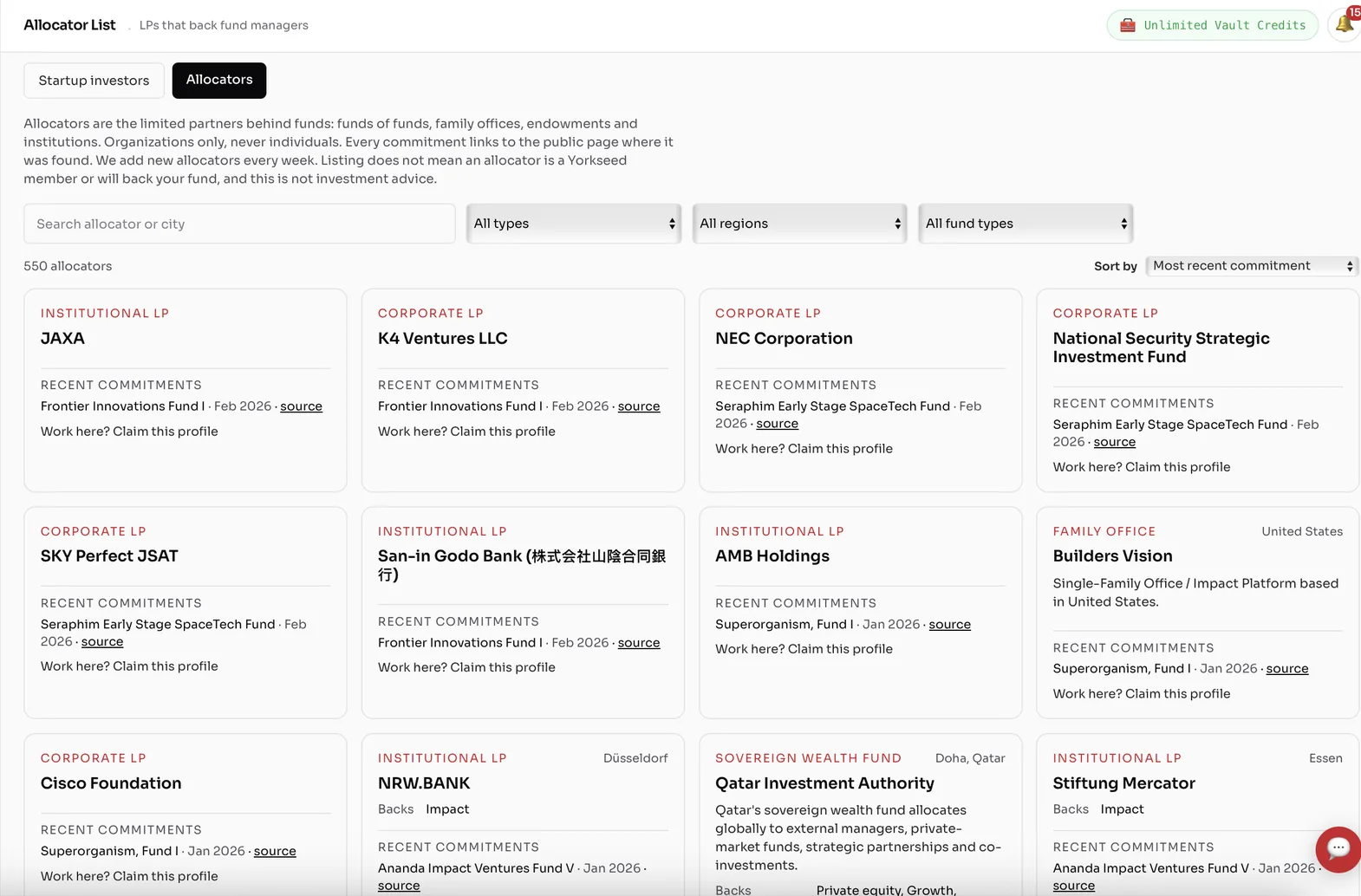Expand the All fund types dropdown

pyautogui.click(x=1026, y=224)
